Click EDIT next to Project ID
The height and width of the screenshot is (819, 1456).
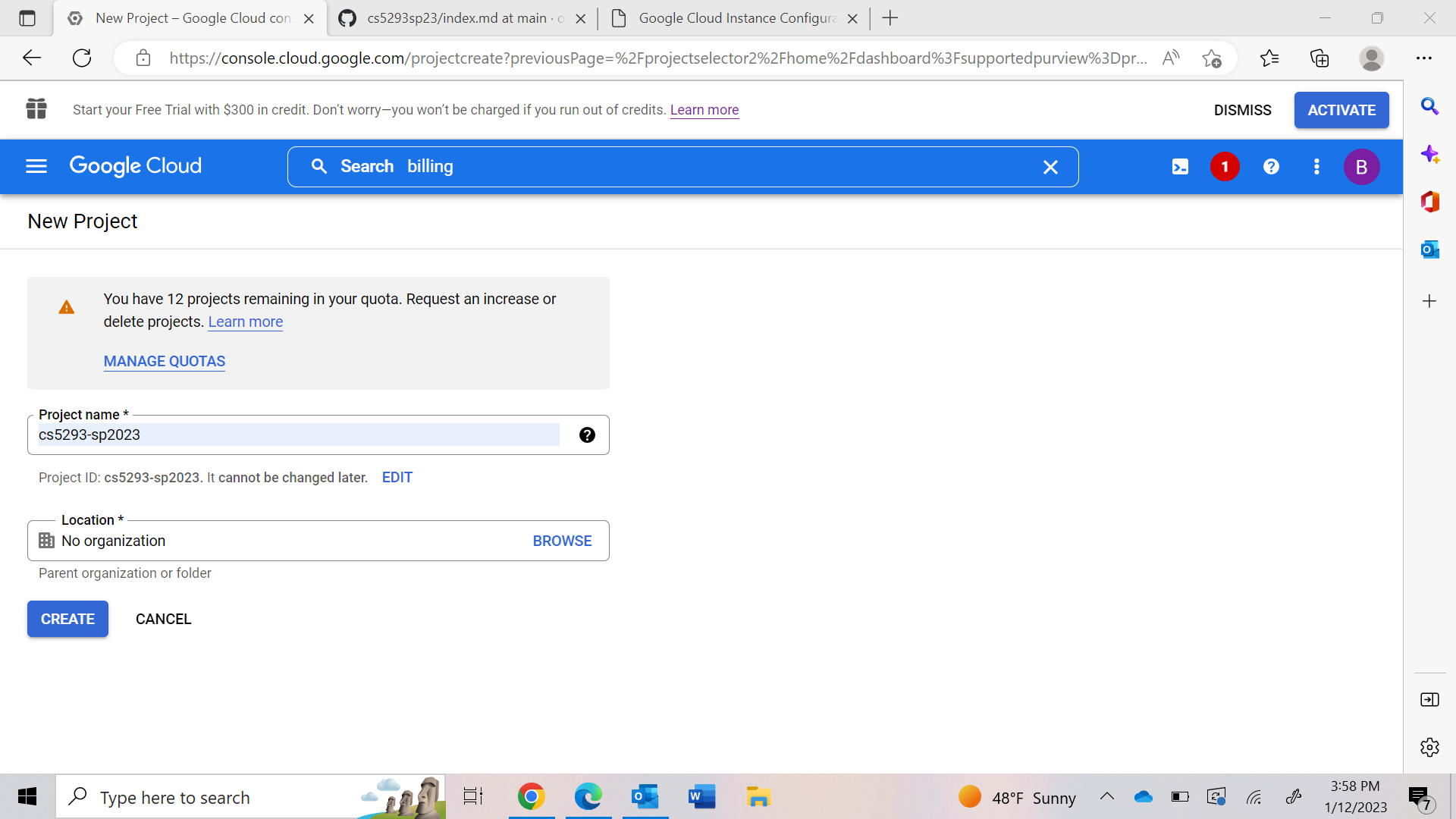point(397,477)
